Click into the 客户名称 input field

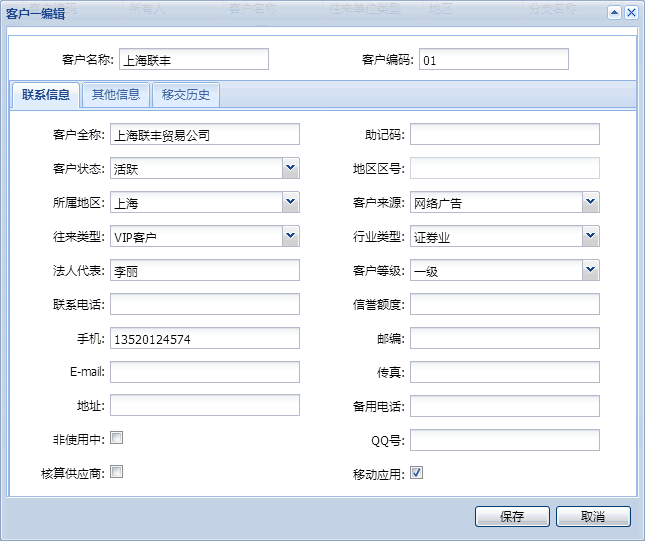pyautogui.click(x=193, y=60)
